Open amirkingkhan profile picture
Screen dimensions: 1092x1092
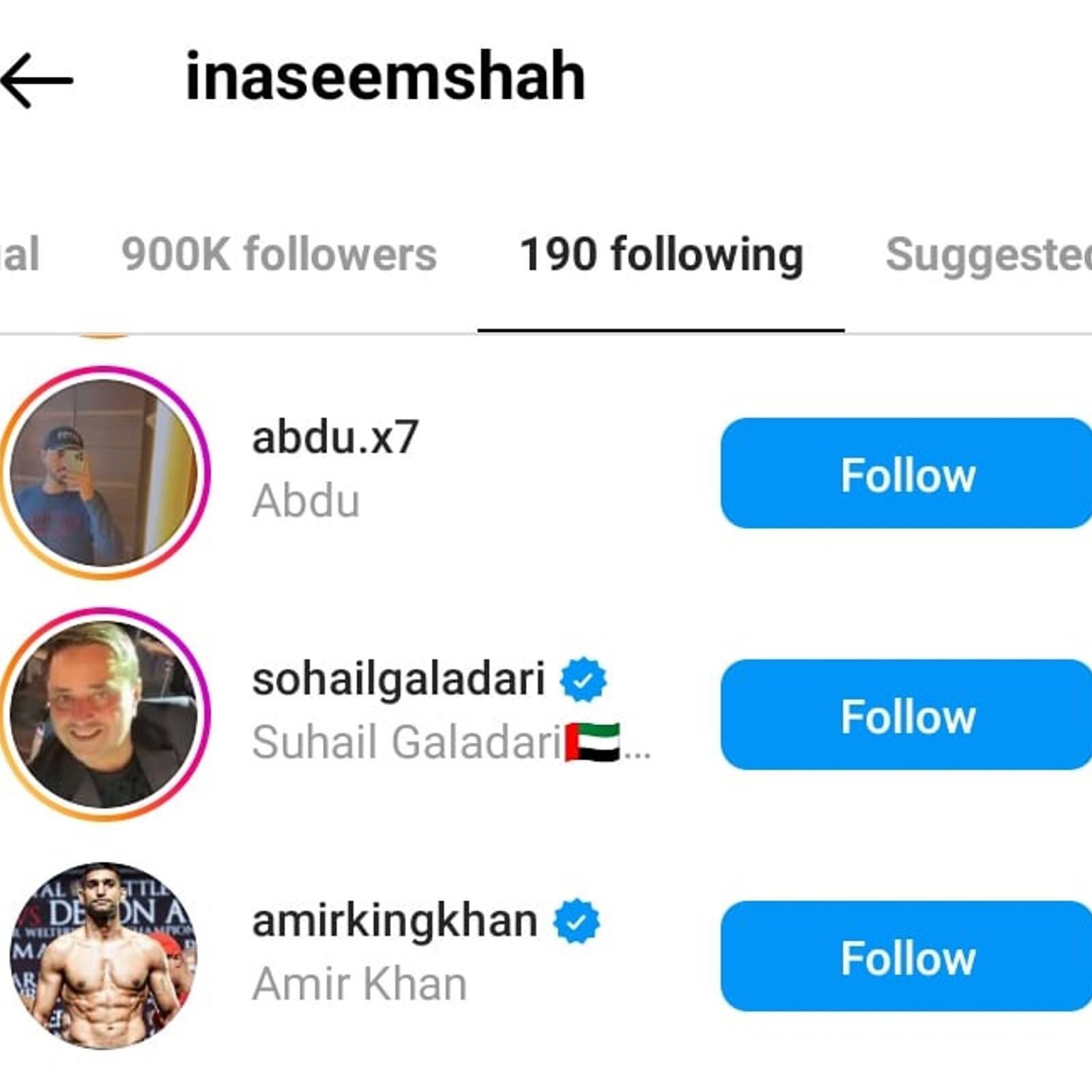104,955
